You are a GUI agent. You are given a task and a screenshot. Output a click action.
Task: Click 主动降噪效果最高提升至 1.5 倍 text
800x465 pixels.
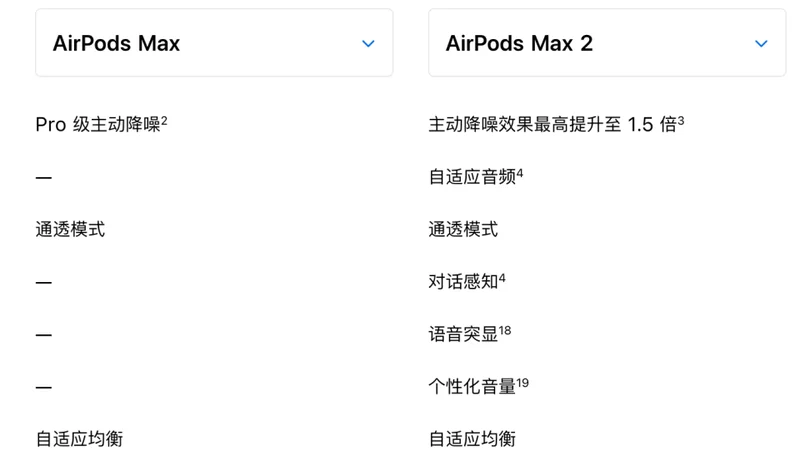552,125
